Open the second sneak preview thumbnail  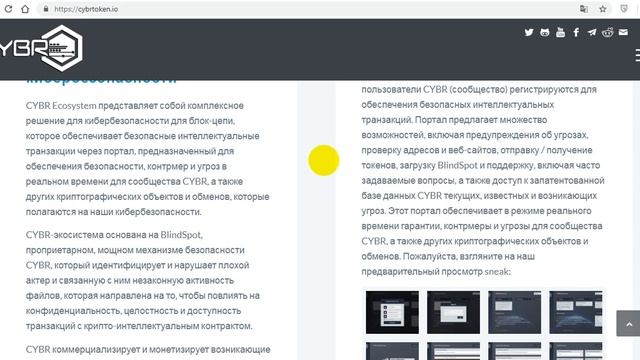coord(453,312)
